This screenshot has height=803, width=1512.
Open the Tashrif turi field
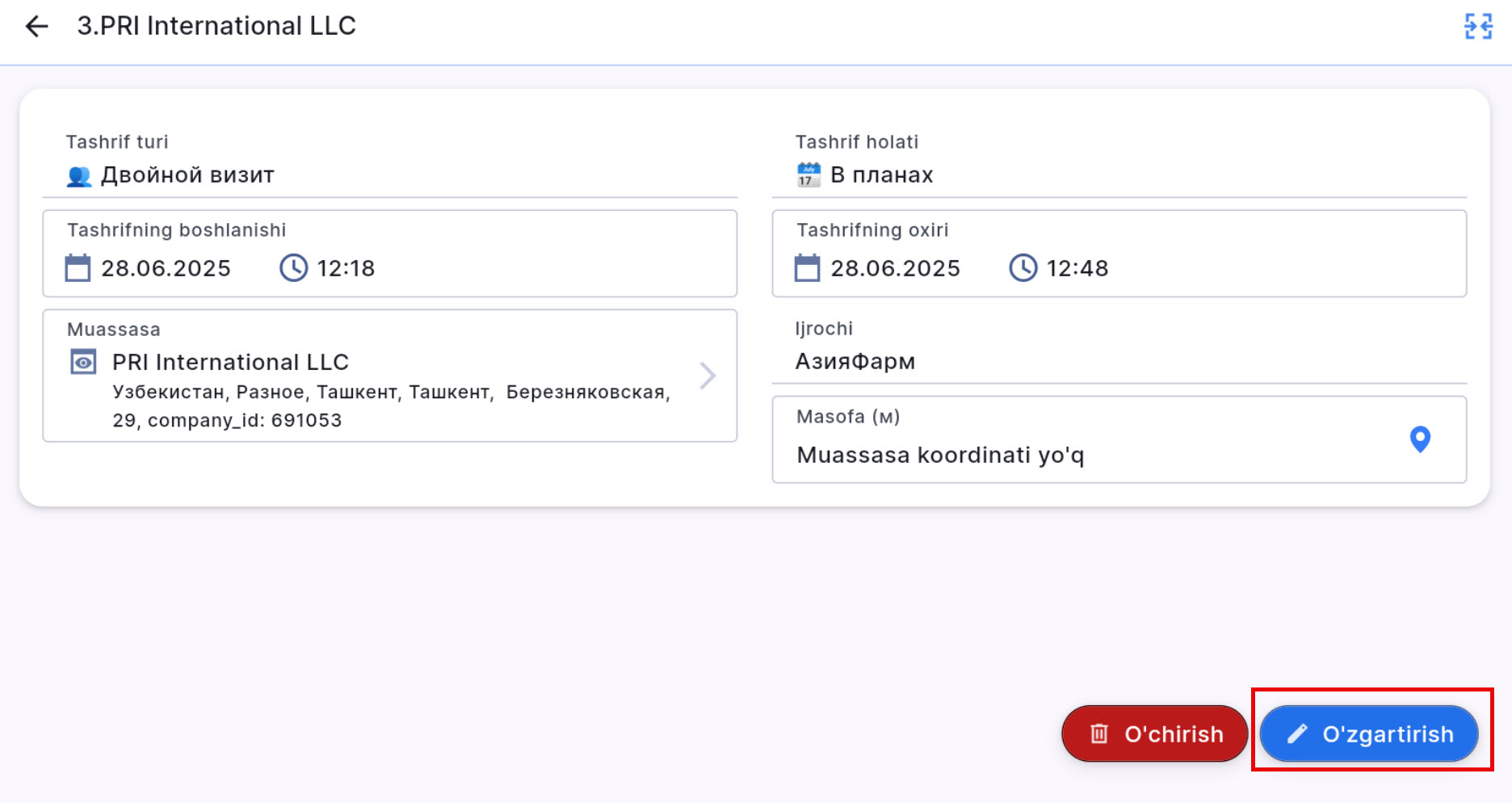389,175
